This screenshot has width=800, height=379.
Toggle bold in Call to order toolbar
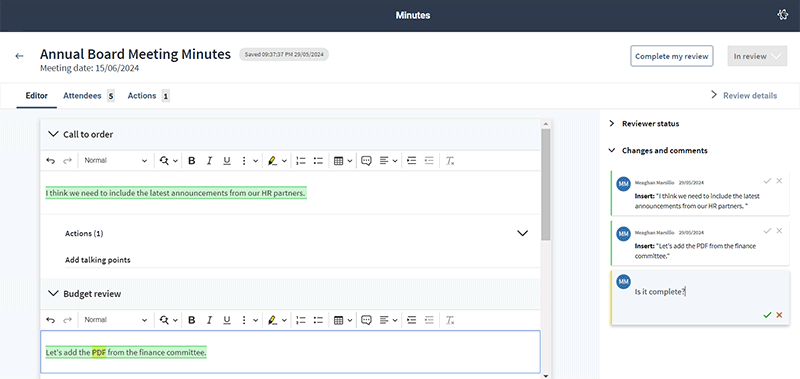click(x=192, y=161)
